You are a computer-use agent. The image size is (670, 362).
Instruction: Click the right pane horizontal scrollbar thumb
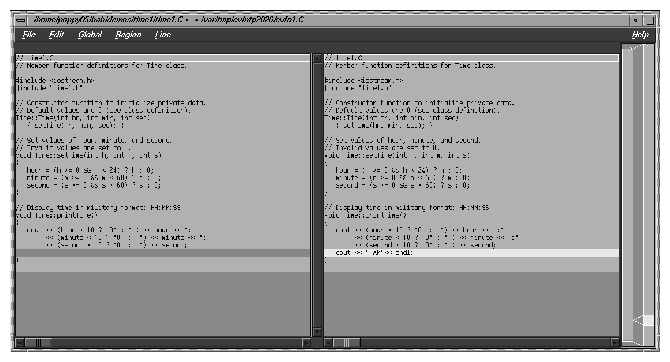347,342
